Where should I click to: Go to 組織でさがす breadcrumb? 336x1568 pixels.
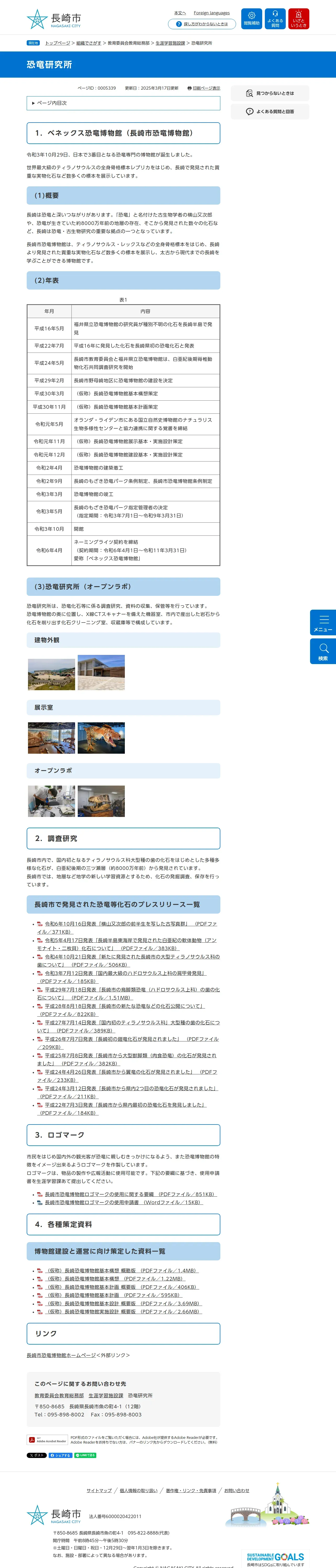click(89, 43)
